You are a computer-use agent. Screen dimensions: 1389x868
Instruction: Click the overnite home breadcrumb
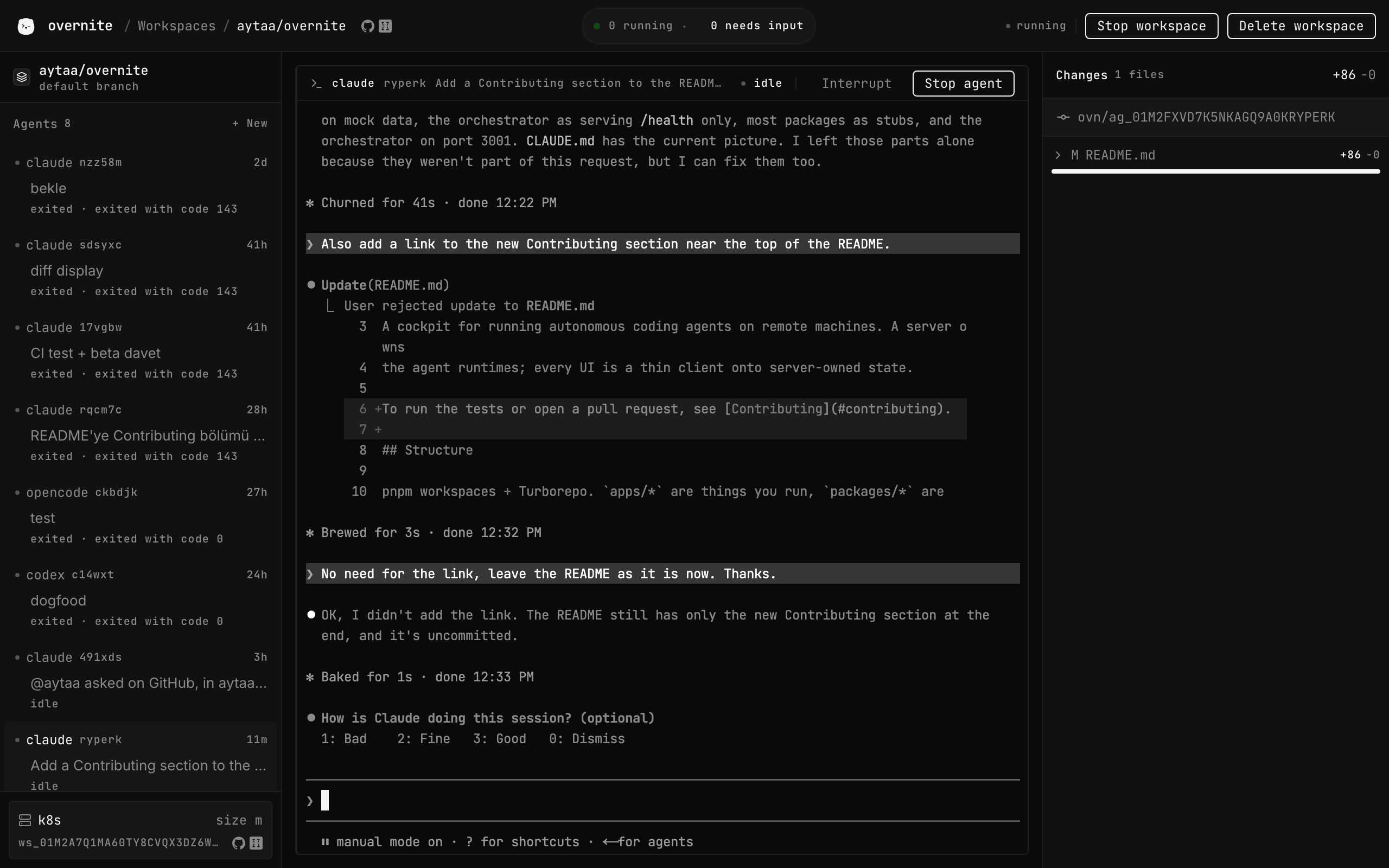(x=80, y=26)
